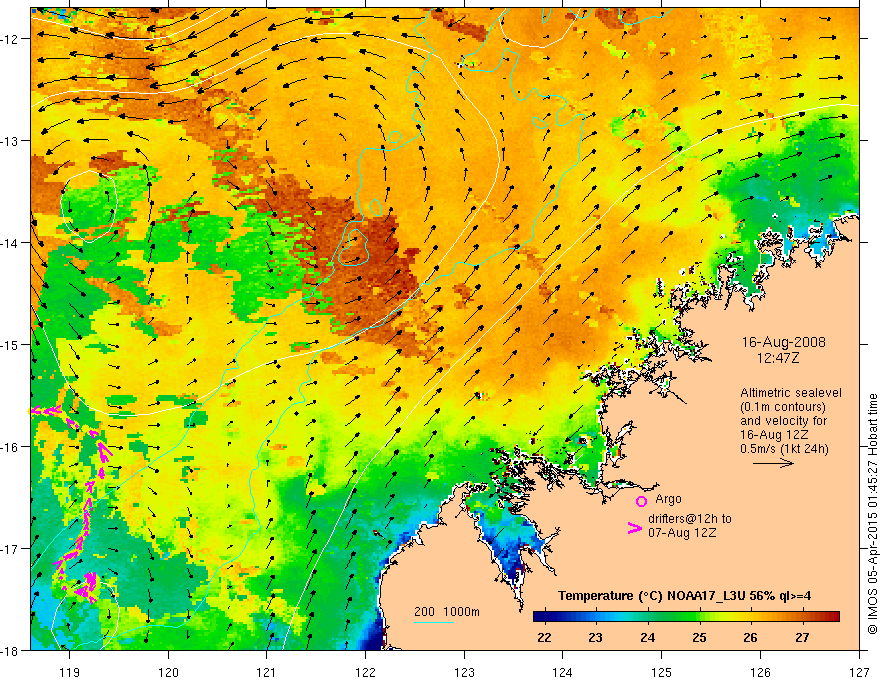Click the longitude axis label 123
Viewport: 880px width, 680px height.
464,672
